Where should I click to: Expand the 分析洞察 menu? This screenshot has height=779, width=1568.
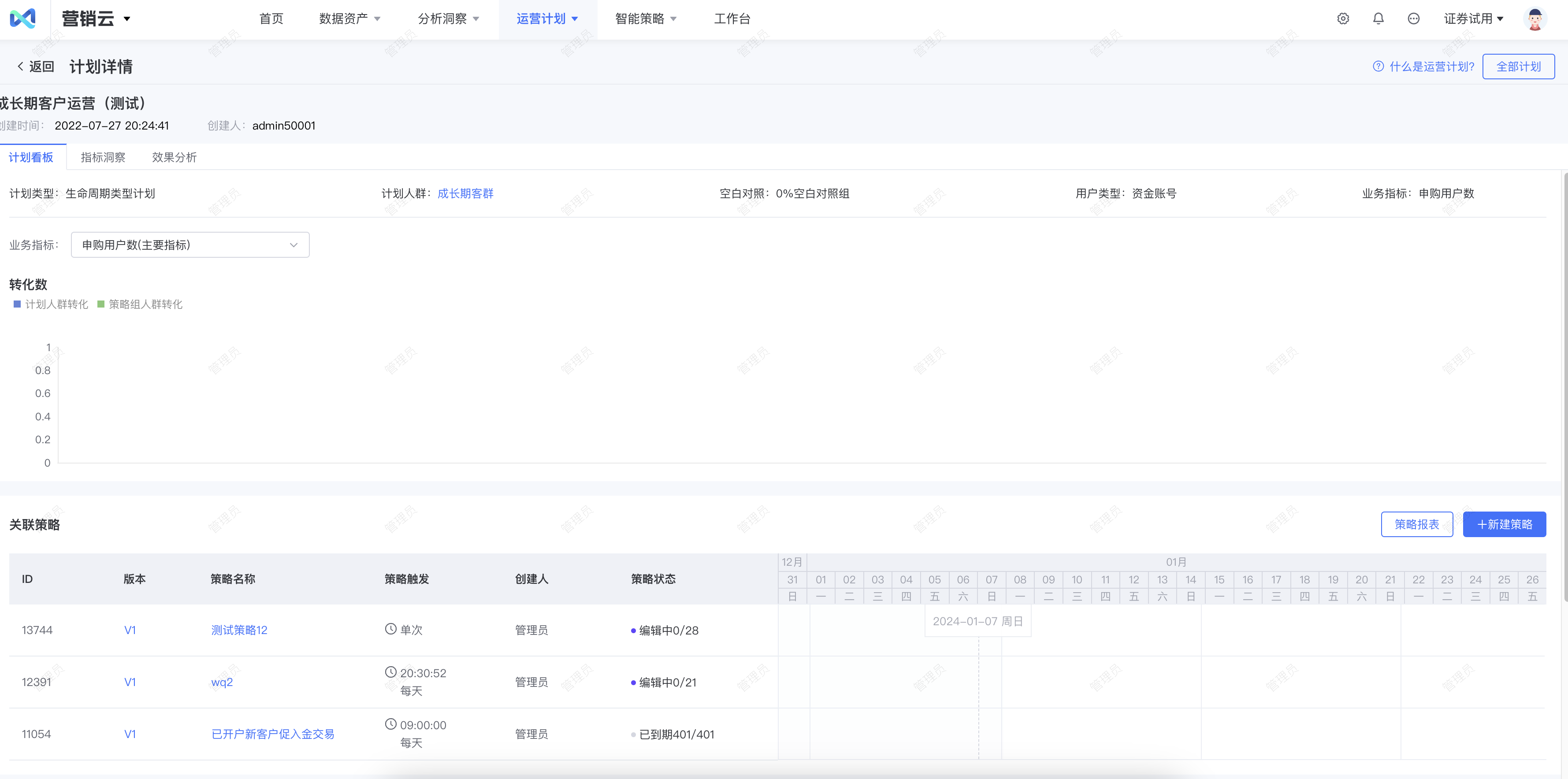[449, 19]
